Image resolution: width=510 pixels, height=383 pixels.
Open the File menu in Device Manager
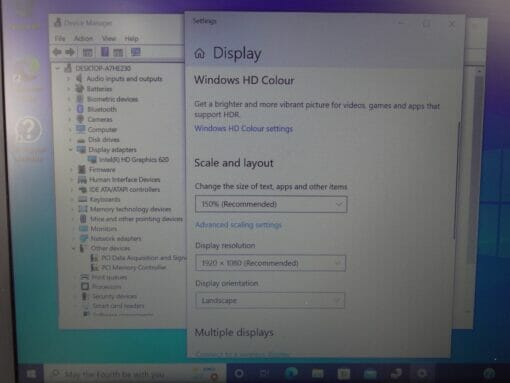(x=60, y=38)
